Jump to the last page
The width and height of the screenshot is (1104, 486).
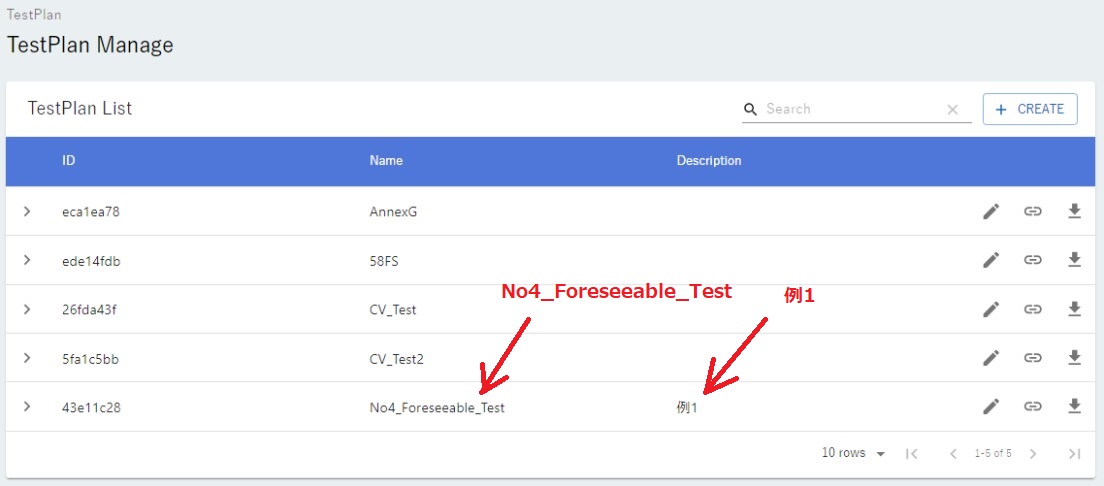1074,454
